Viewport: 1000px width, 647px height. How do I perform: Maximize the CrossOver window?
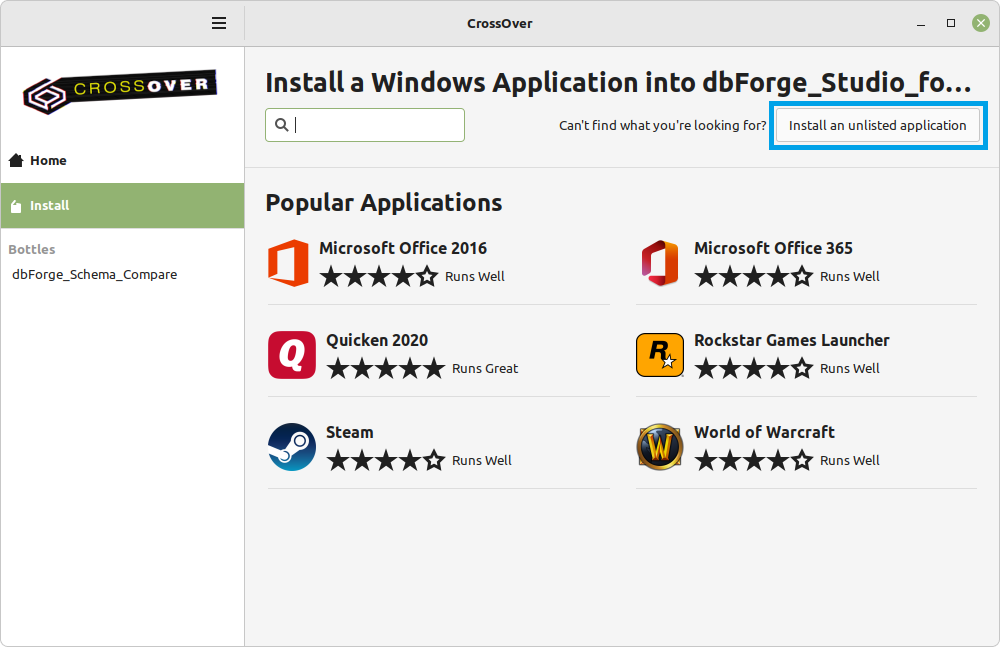point(951,23)
